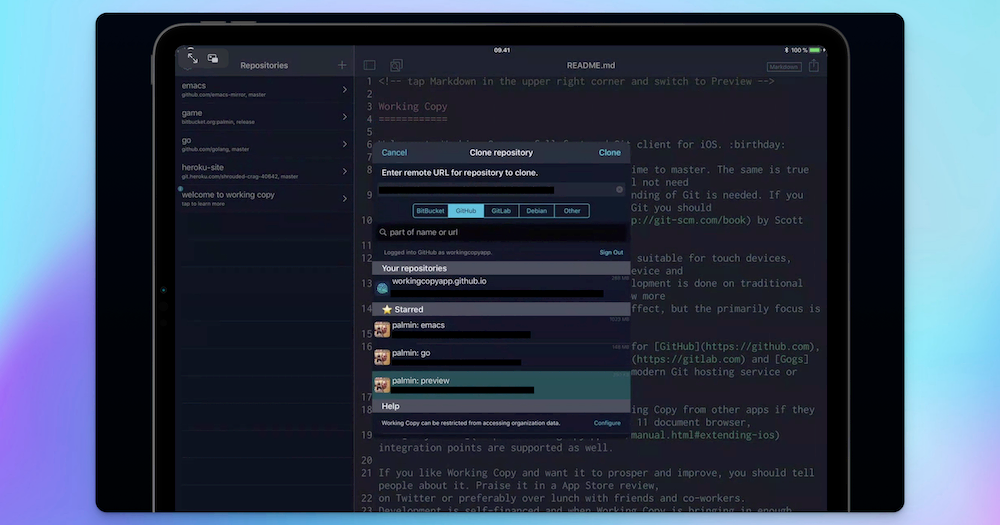Open the emacs repository row
The image size is (1000, 525).
265,90
